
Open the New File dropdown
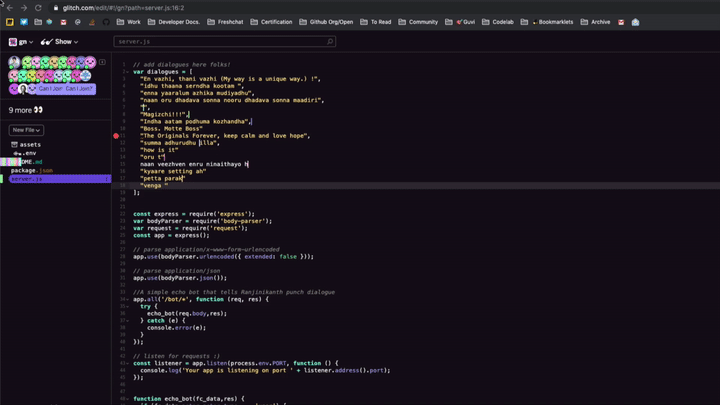pyautogui.click(x=27, y=130)
